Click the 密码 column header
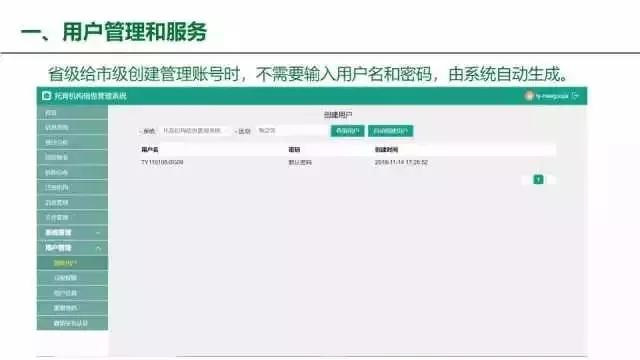The height and width of the screenshot is (360, 640). tap(294, 150)
